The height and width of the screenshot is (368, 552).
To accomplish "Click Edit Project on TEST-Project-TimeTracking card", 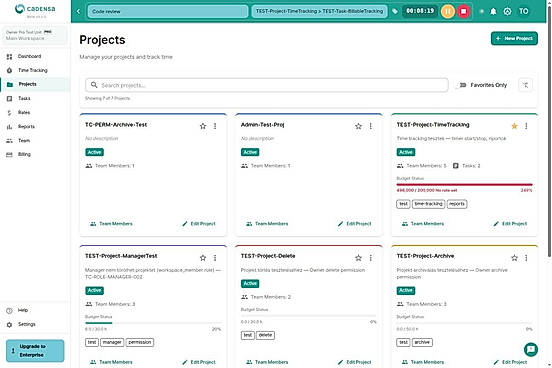I will pos(510,224).
